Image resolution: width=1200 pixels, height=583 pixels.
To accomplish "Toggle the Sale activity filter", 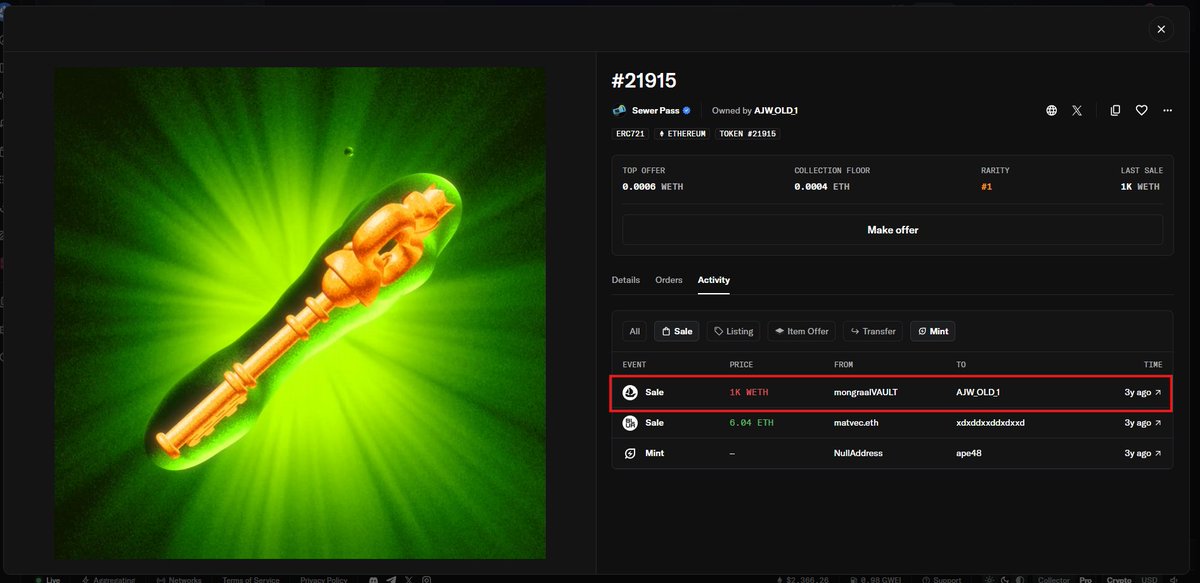I will point(676,331).
